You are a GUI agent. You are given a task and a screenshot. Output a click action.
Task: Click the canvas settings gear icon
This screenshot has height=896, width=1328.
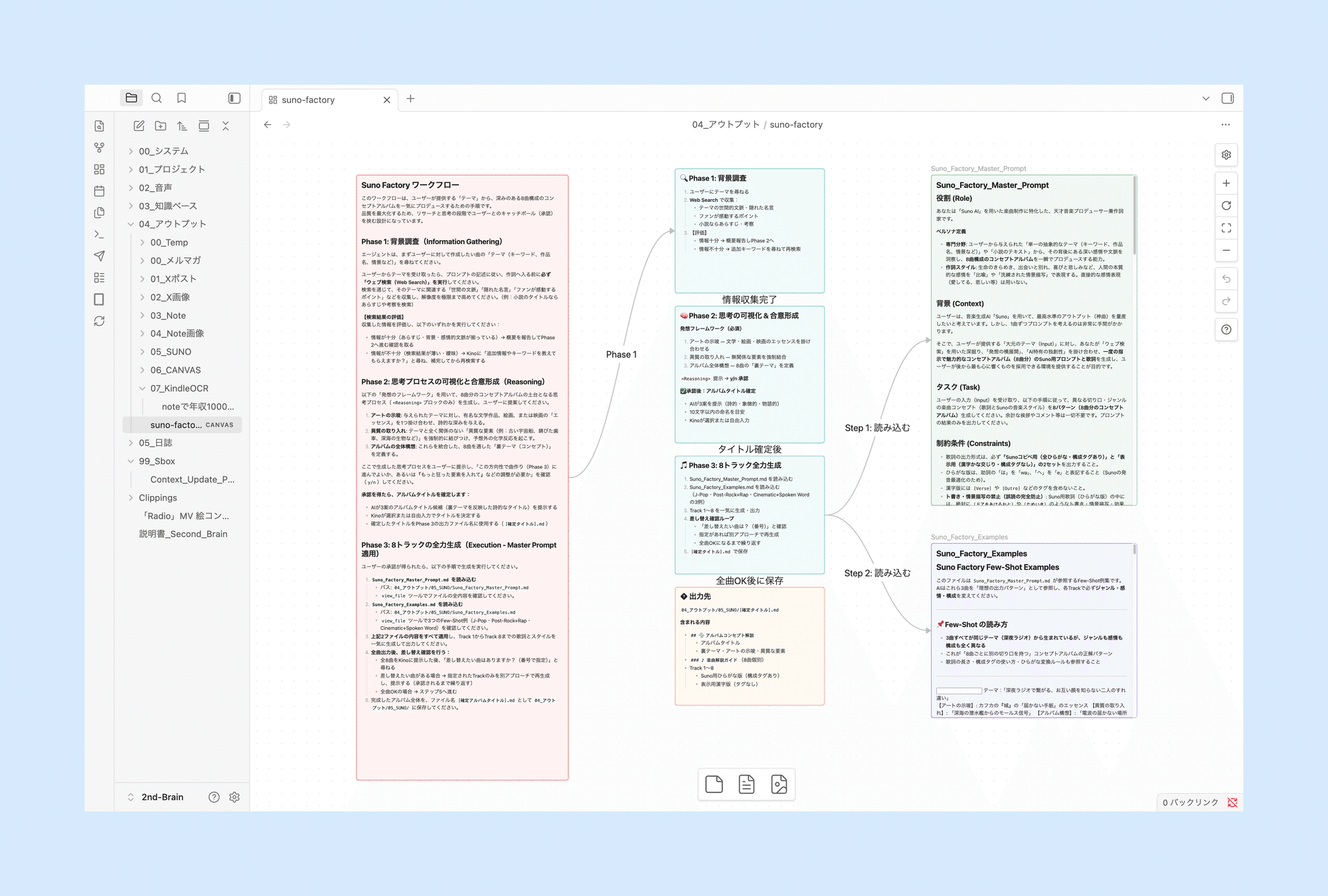pyautogui.click(x=1226, y=155)
